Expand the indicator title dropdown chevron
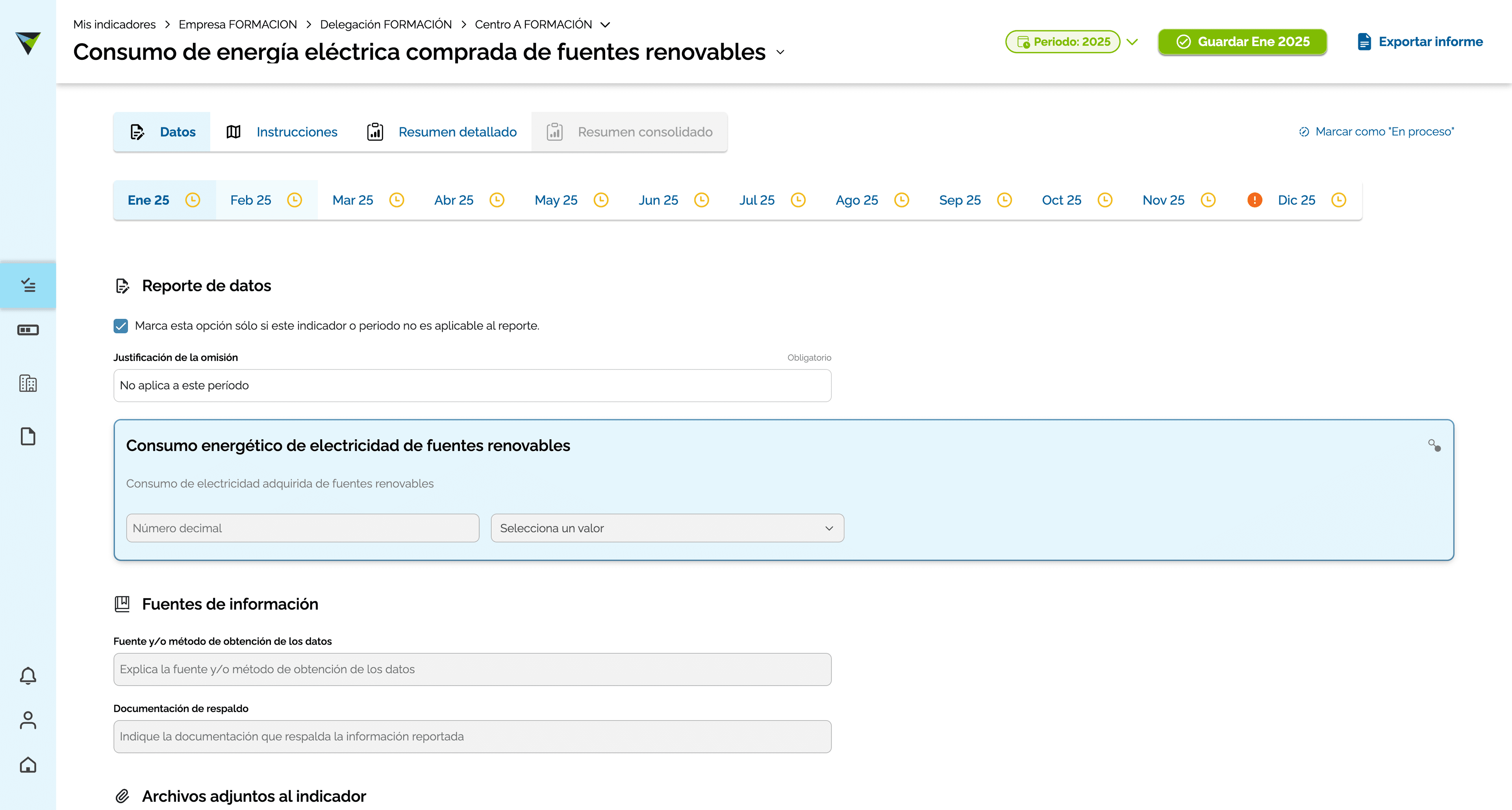 (780, 52)
